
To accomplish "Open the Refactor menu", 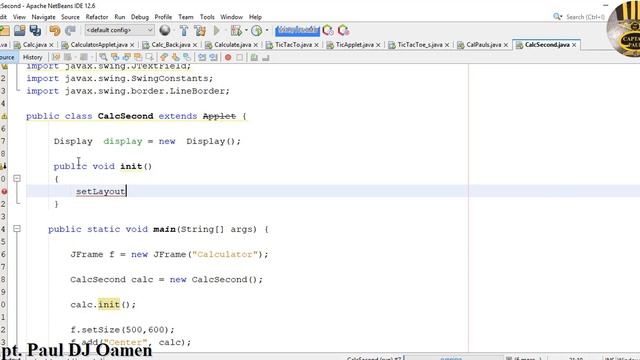I will pos(97,17).
